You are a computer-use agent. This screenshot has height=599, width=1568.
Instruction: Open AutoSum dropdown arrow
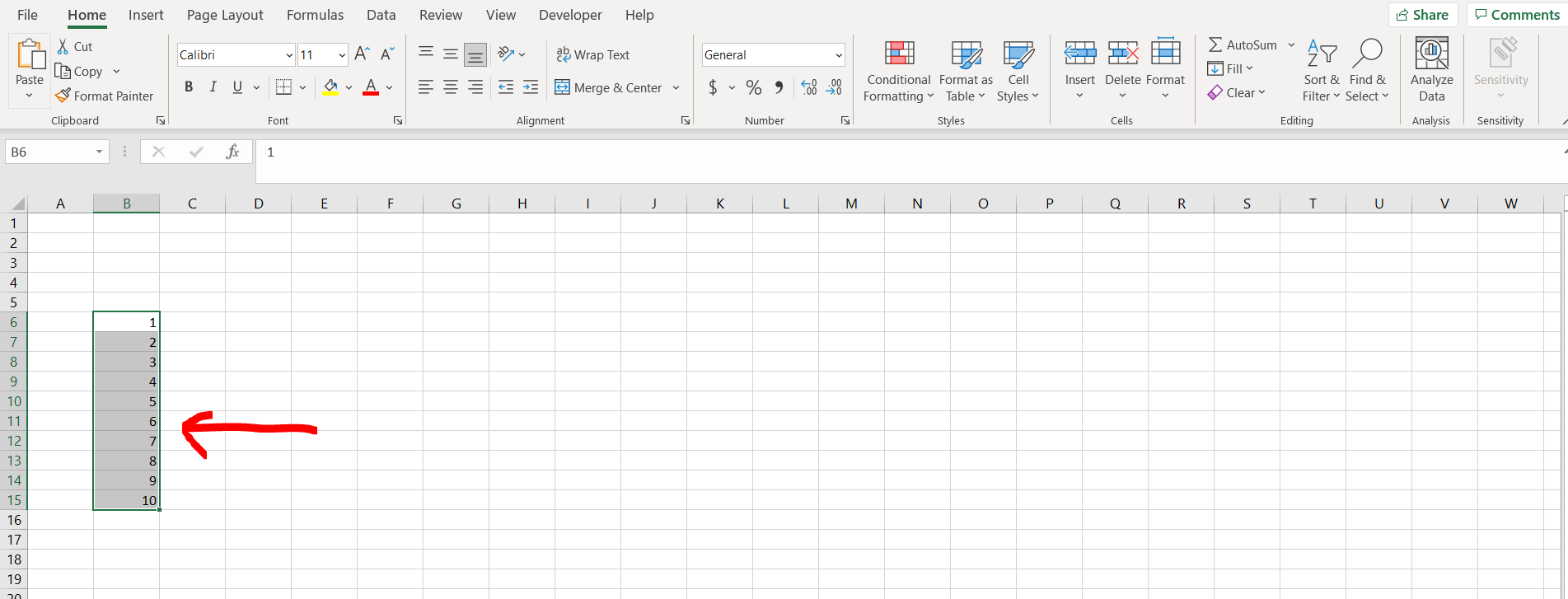[1291, 44]
